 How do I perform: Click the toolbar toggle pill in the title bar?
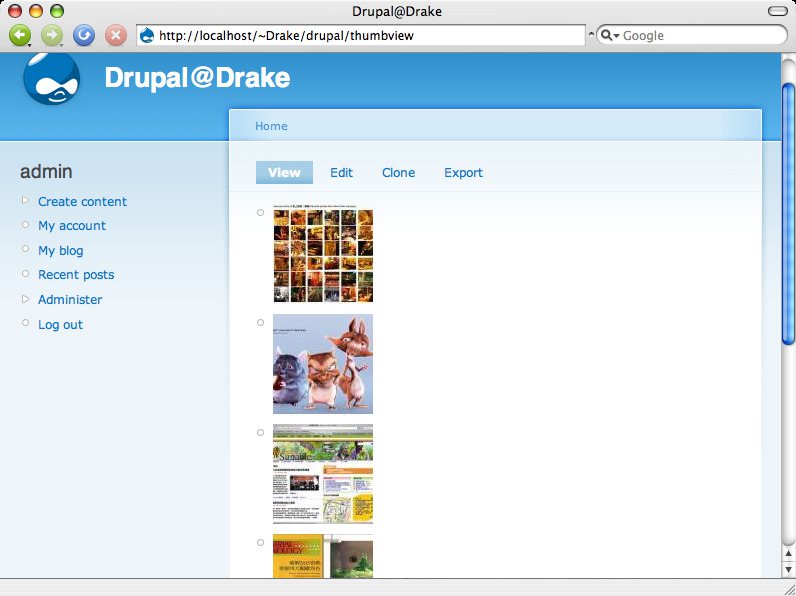pyautogui.click(x=777, y=11)
